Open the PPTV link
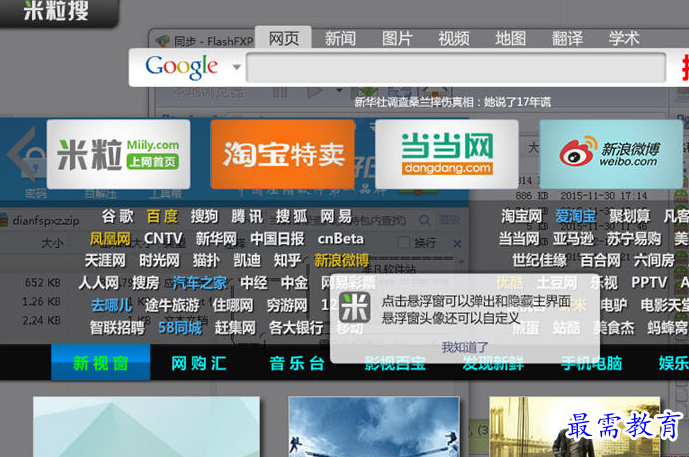This screenshot has height=457, width=689. (649, 283)
